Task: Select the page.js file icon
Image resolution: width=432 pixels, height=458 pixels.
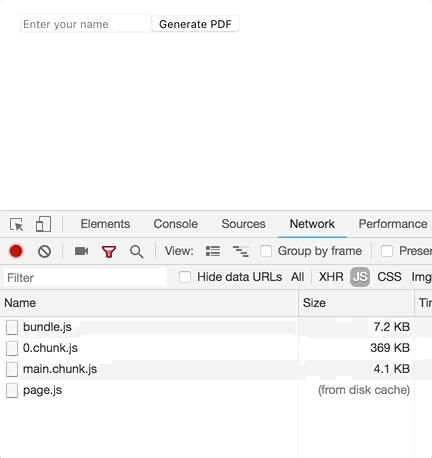Action: click(12, 390)
